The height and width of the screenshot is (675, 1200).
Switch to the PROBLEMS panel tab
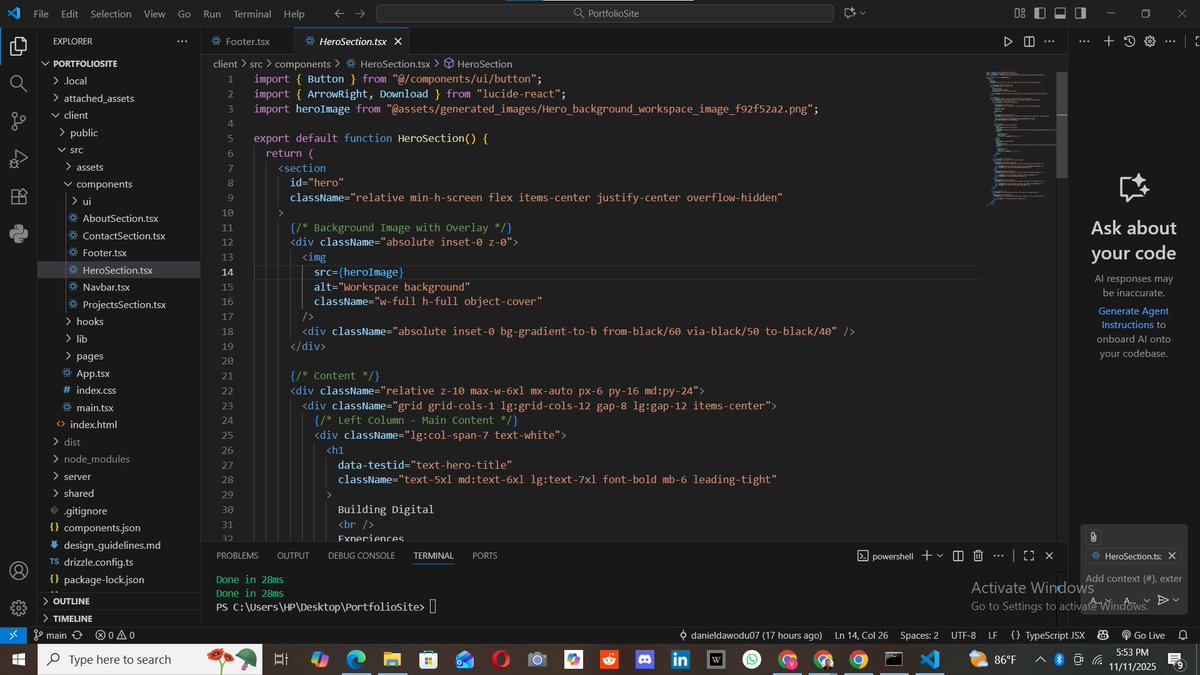point(237,555)
